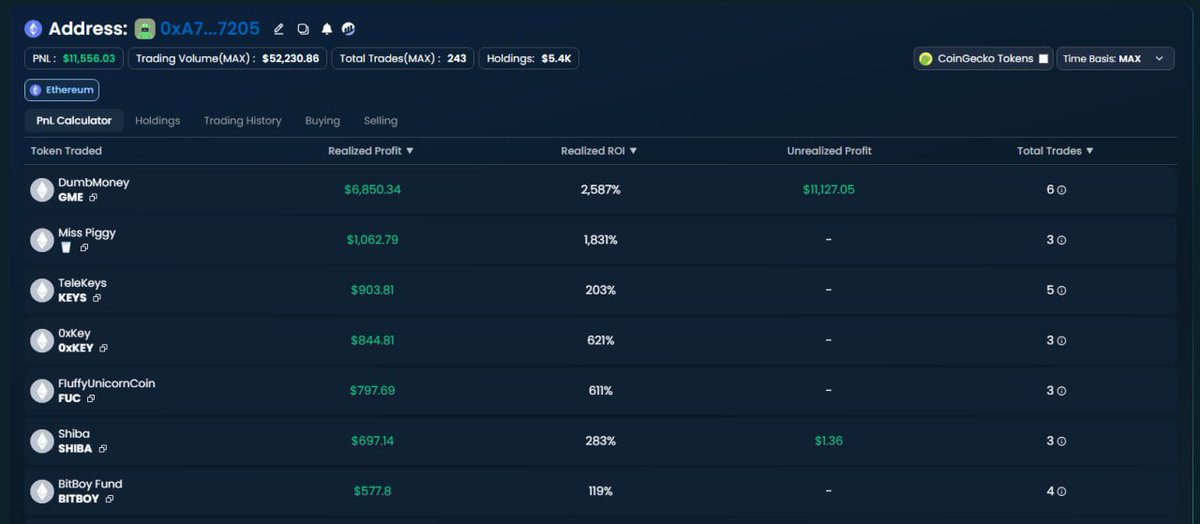Screen dimensions: 1200x524
Task: Select the PnL Calculator tab
Action: (x=74, y=120)
